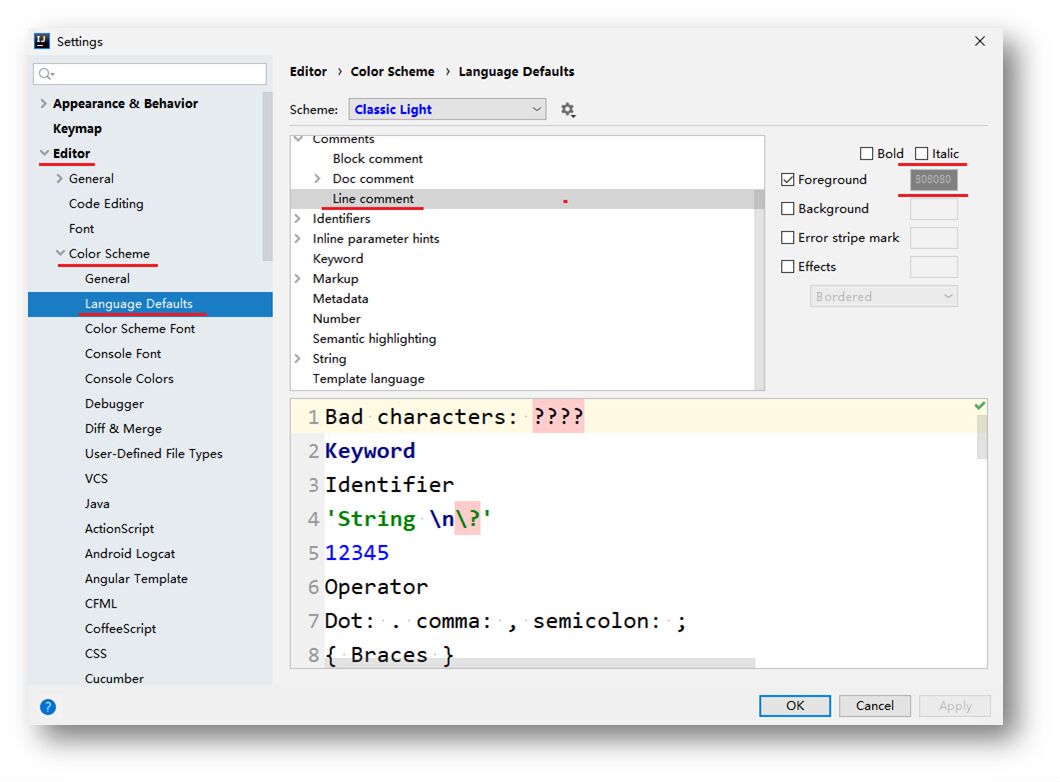Select Number in the attributes list
The height and width of the screenshot is (782, 1060).
point(337,318)
